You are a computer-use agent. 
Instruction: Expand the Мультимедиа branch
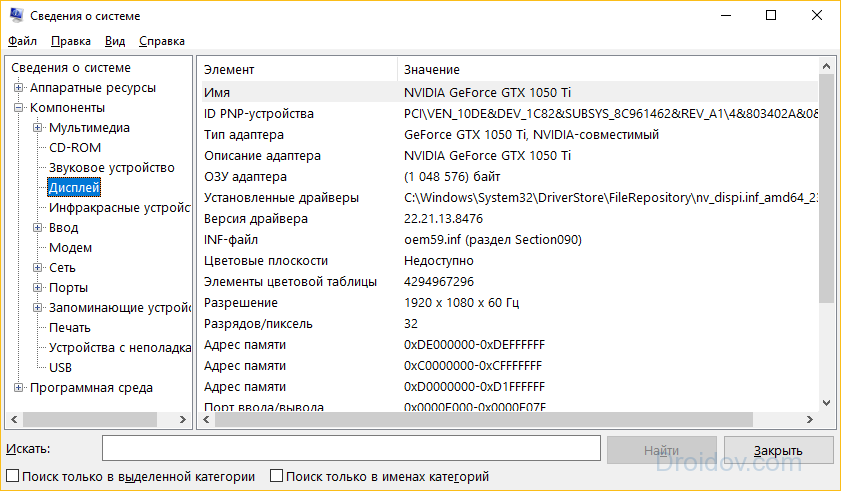tap(38, 128)
